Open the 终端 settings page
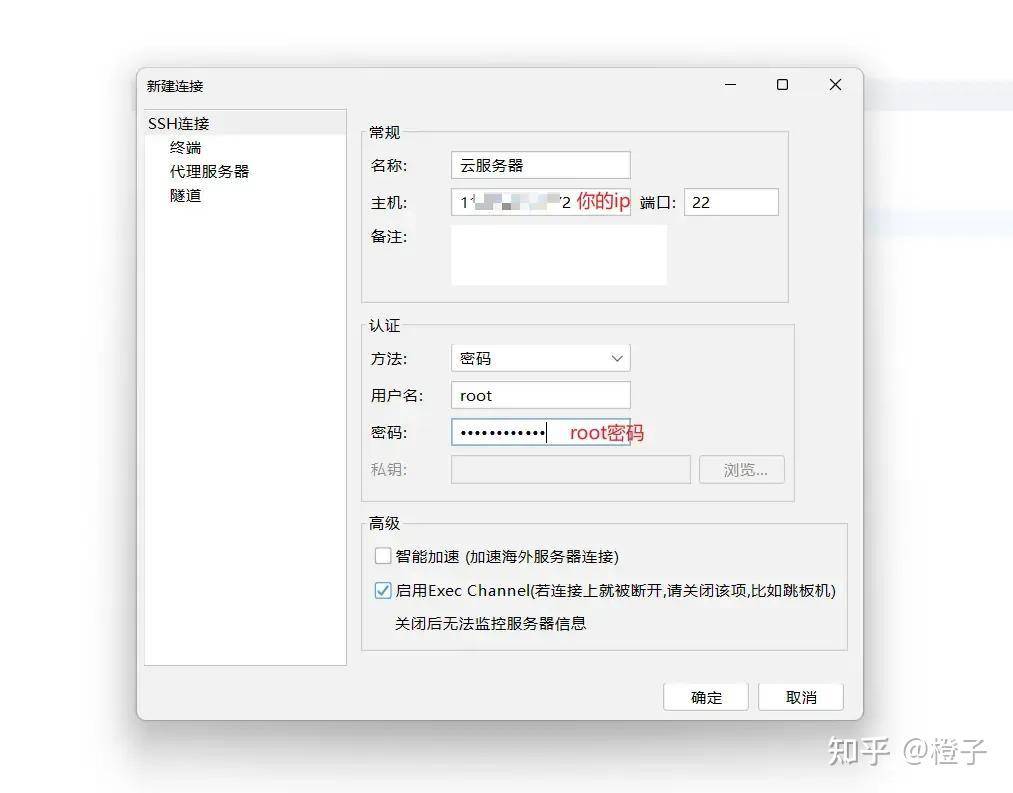Screen dimensions: 1013x793 click(x=185, y=147)
